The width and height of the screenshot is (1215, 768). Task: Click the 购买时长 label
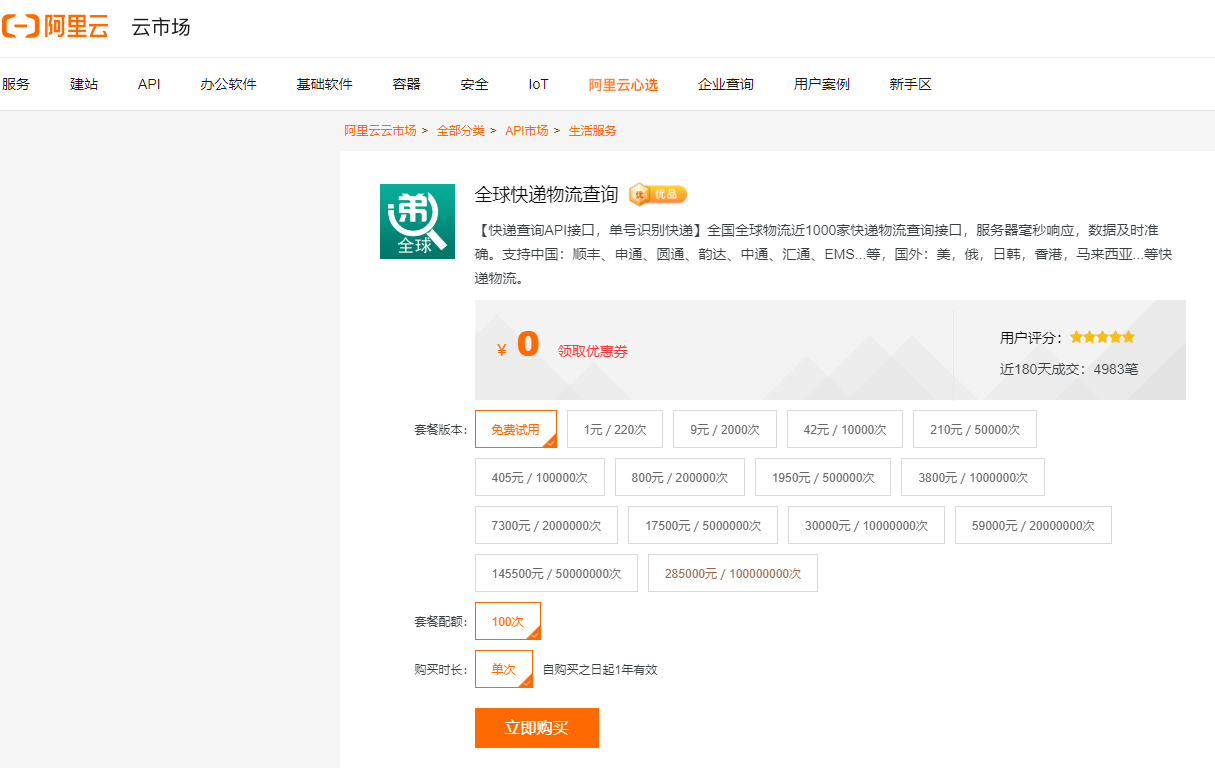[441, 670]
